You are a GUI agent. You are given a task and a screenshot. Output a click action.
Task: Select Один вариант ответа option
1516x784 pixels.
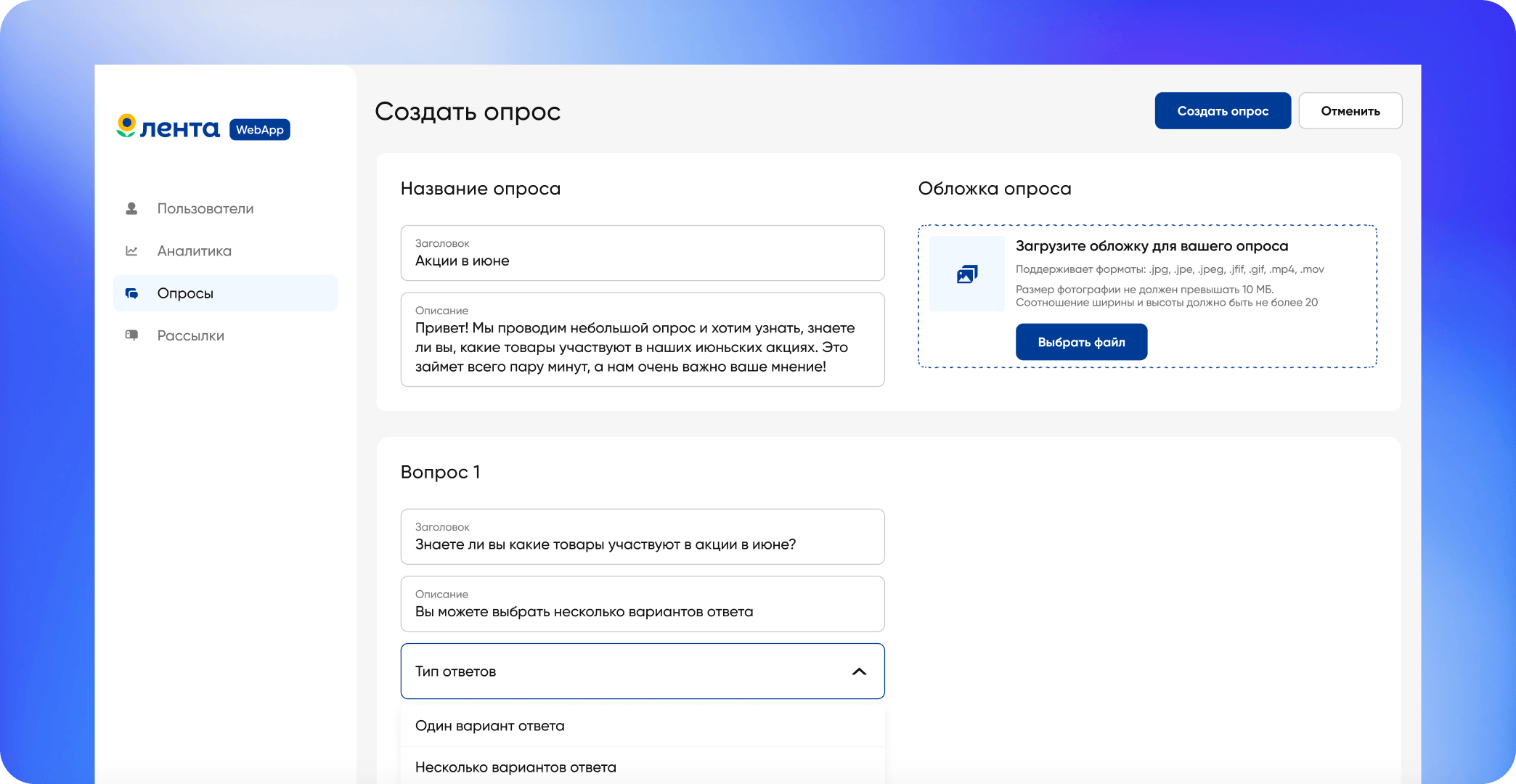490,726
